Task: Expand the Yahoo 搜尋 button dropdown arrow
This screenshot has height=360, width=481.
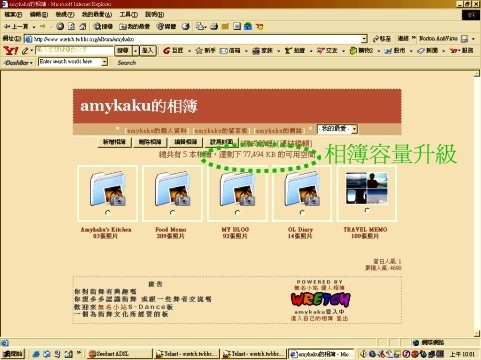Action: coord(135,51)
